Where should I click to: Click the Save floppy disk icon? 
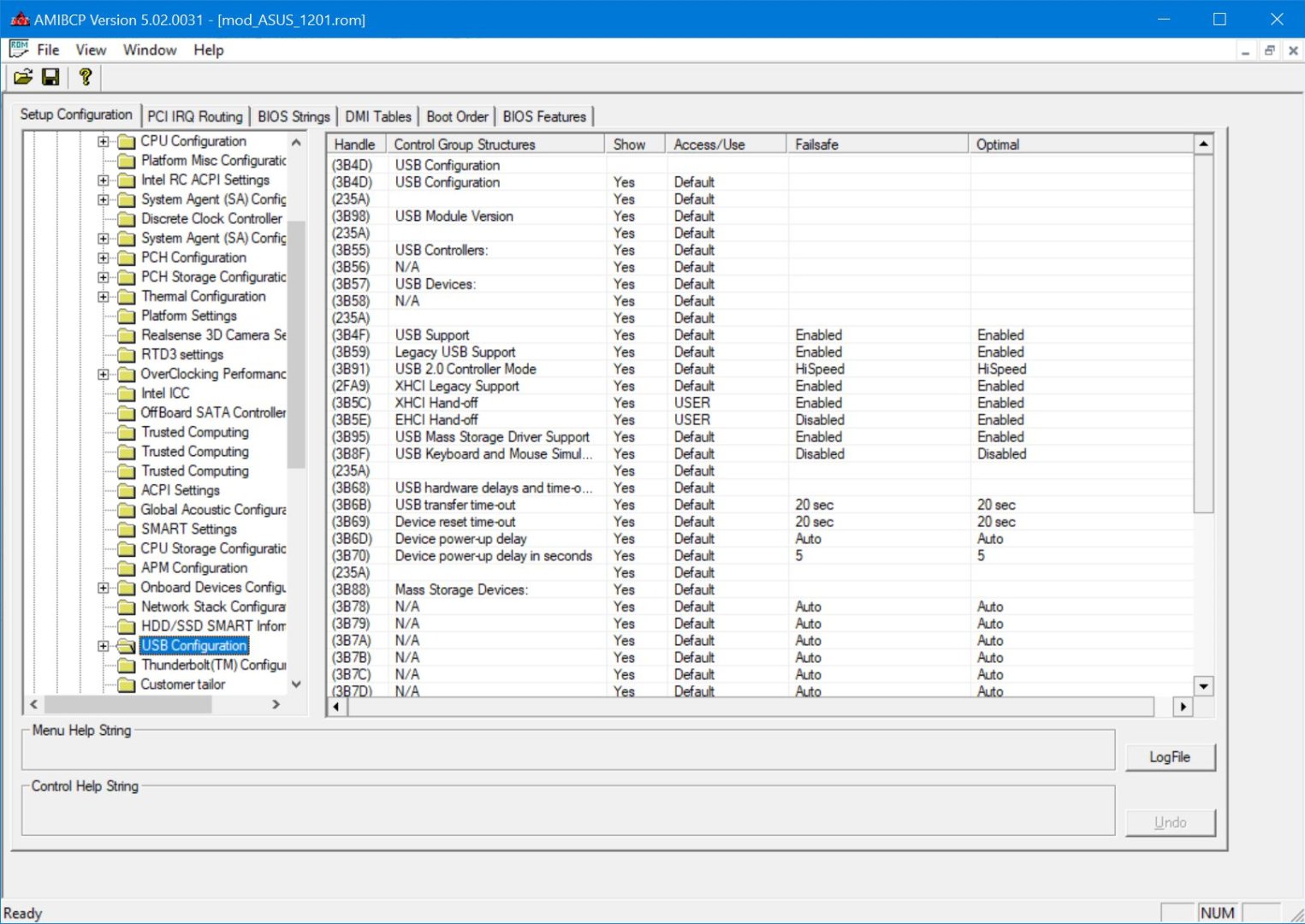(x=50, y=78)
